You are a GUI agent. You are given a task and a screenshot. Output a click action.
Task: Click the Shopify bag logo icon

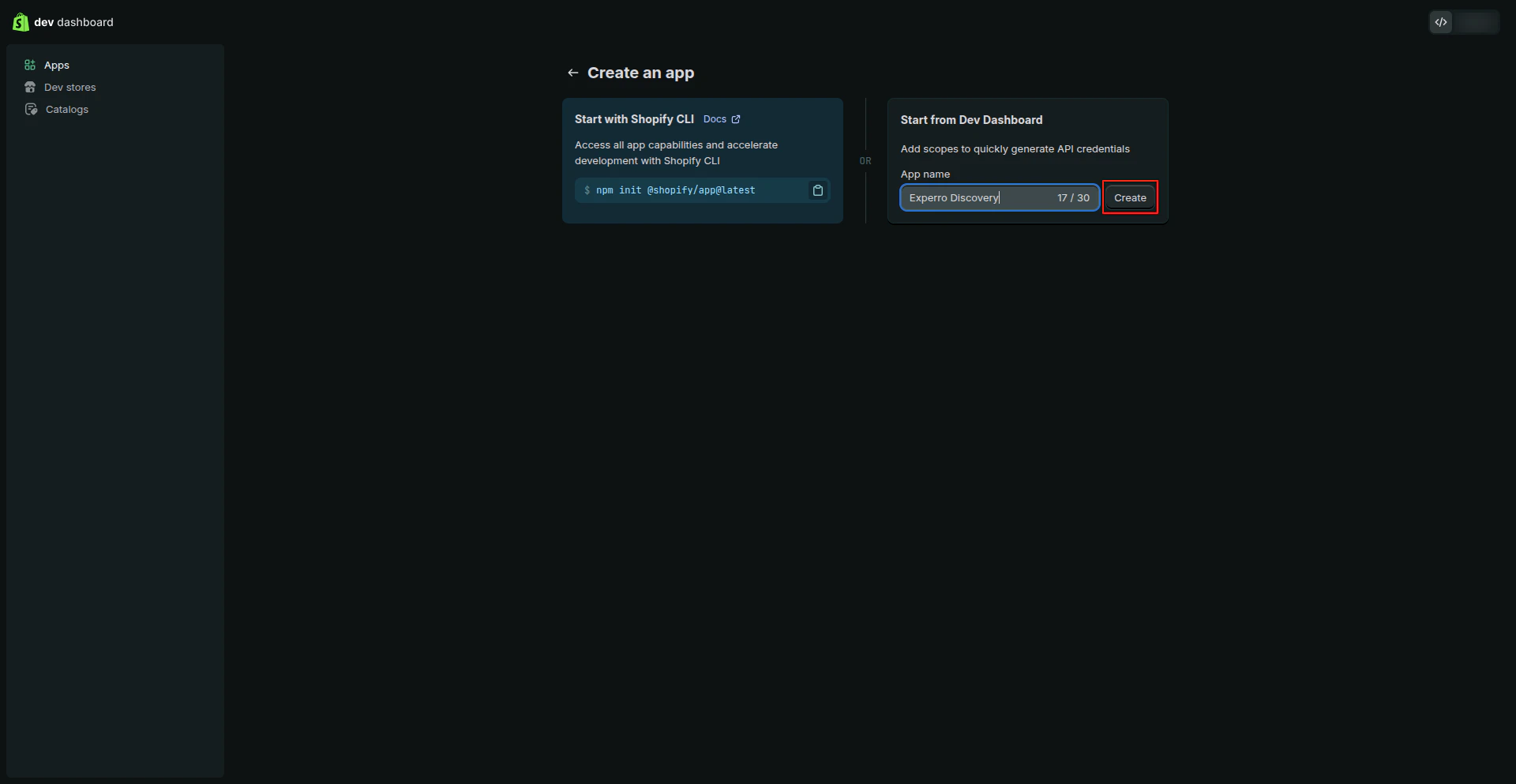coord(21,22)
